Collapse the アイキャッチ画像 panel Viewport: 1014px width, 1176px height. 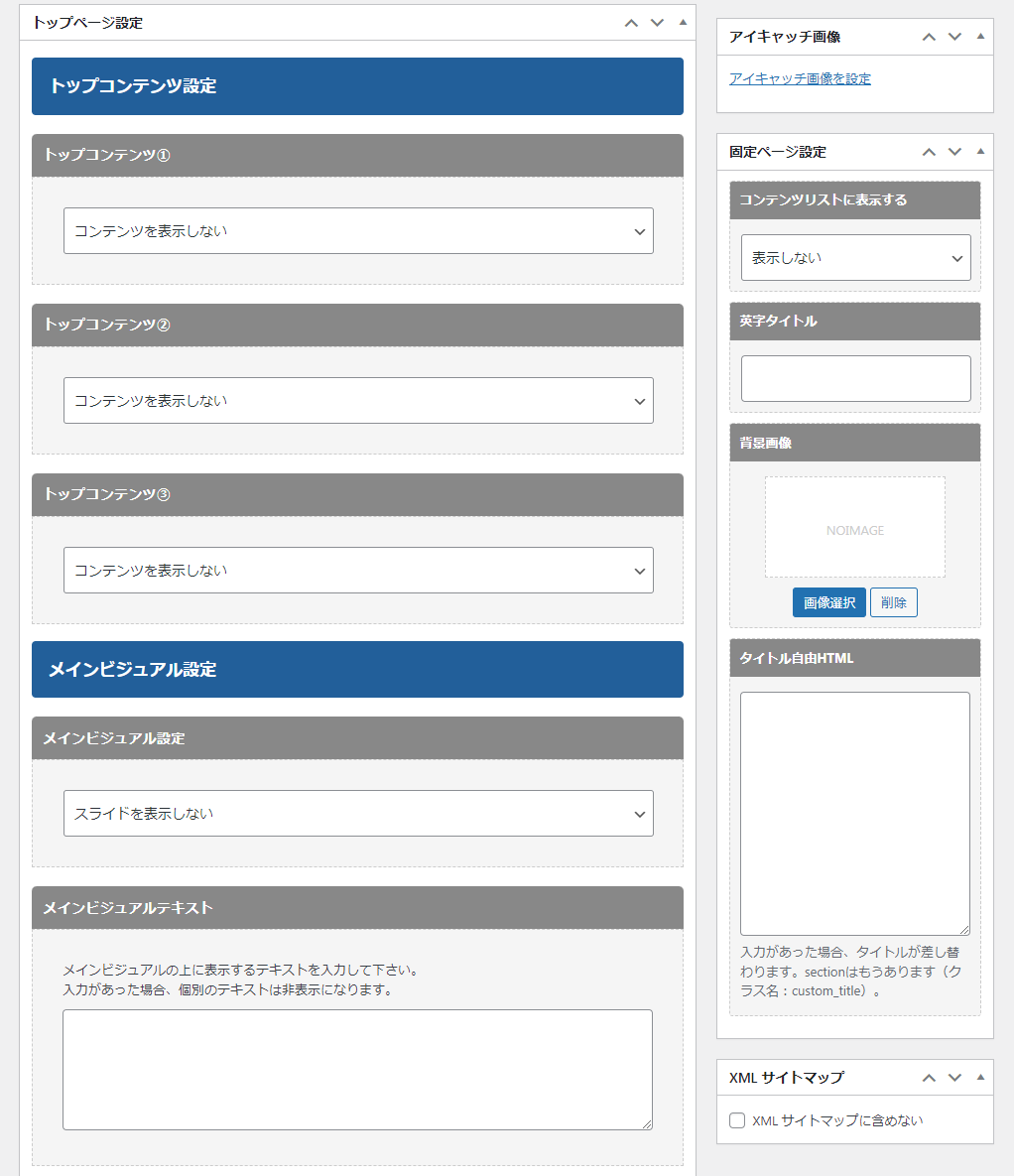click(980, 36)
